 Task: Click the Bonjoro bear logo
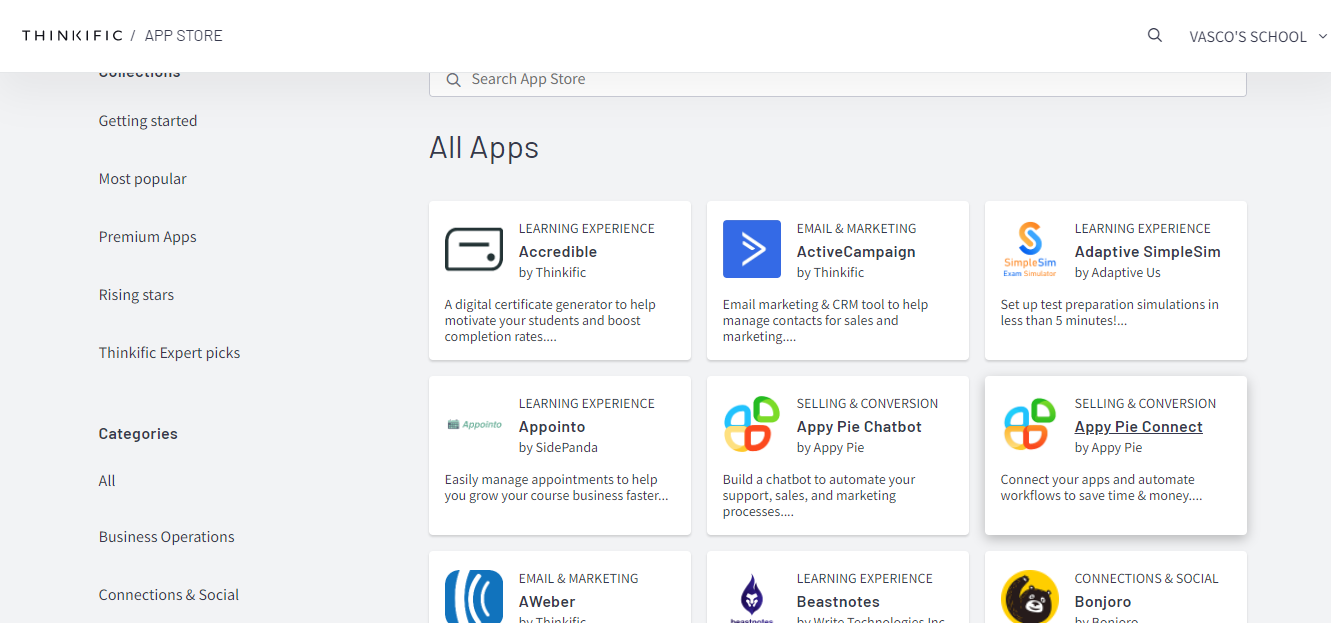(1030, 597)
